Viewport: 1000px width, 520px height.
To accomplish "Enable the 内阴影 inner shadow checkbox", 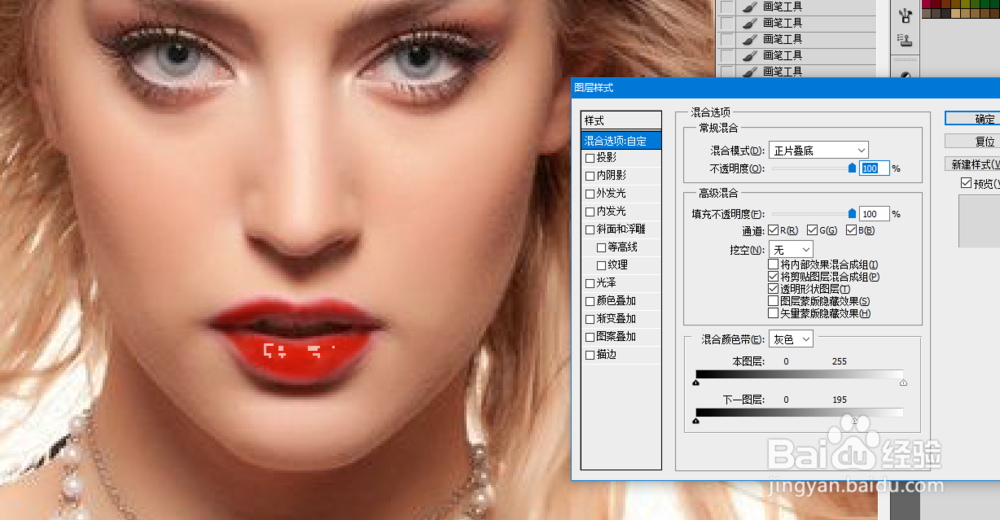I will (x=590, y=175).
